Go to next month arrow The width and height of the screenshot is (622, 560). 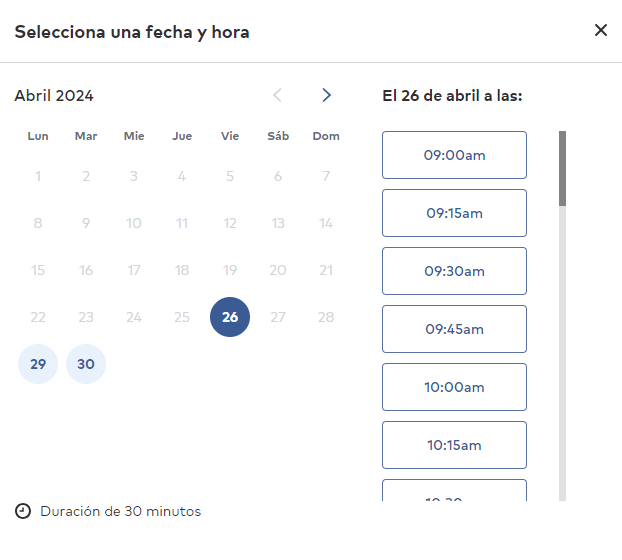(326, 95)
